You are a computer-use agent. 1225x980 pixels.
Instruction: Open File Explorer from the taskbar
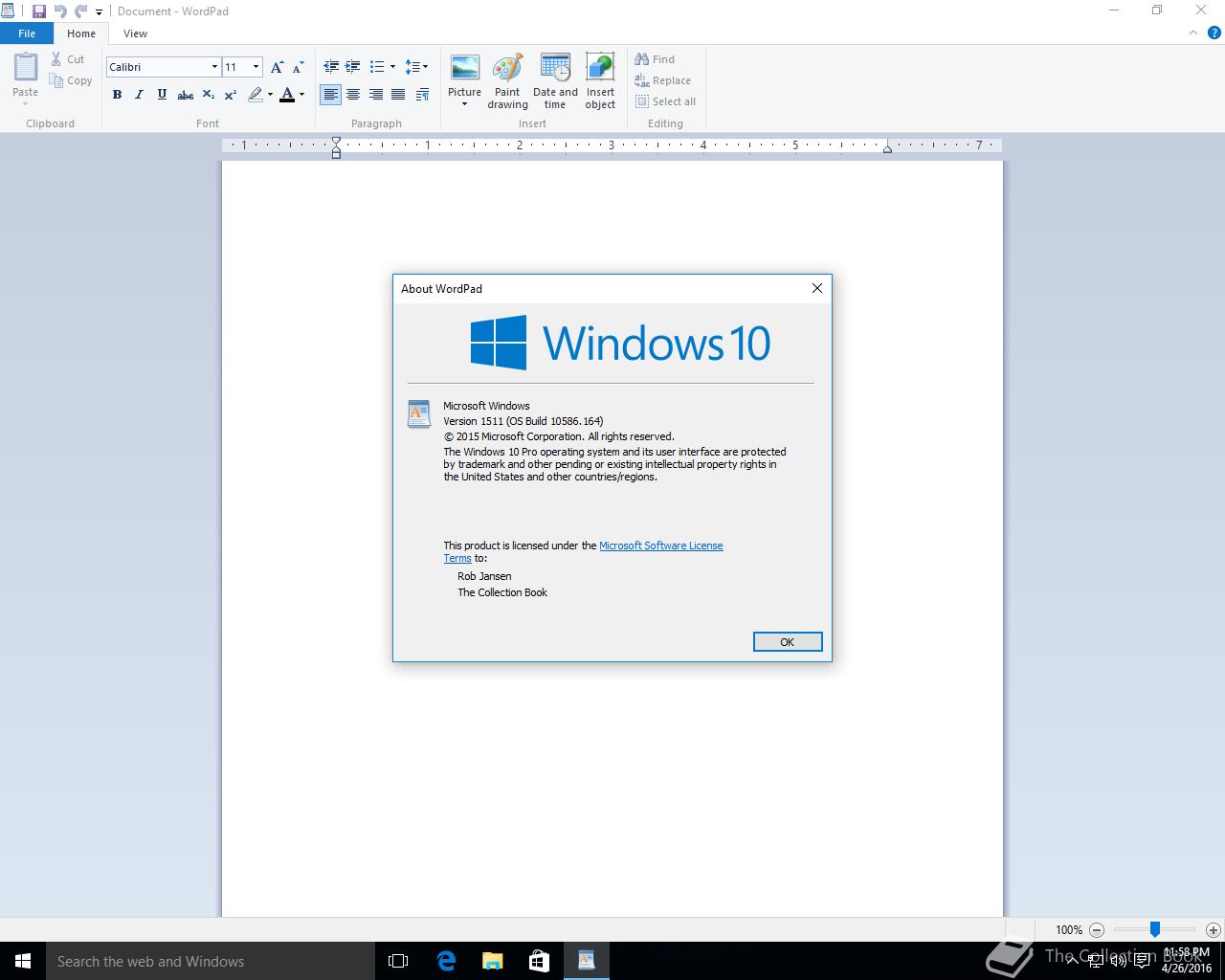(x=492, y=961)
